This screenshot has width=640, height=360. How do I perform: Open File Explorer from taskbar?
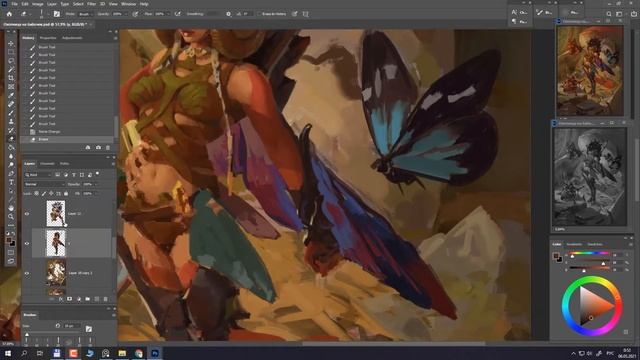click(122, 353)
